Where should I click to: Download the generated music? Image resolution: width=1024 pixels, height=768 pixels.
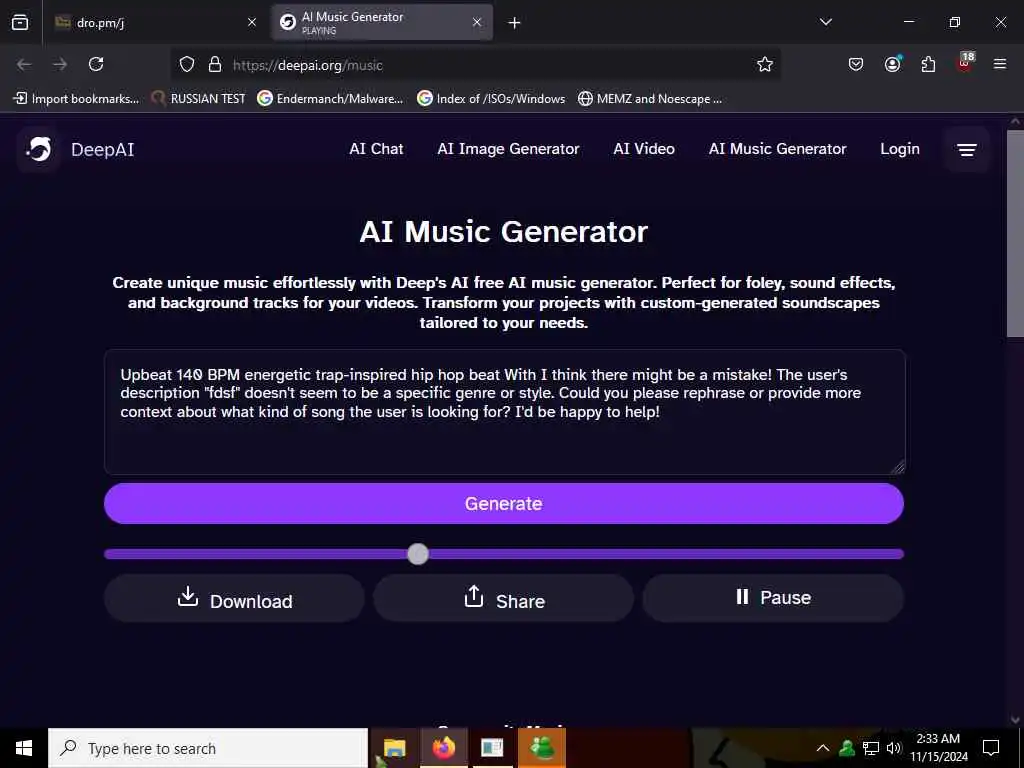point(234,598)
